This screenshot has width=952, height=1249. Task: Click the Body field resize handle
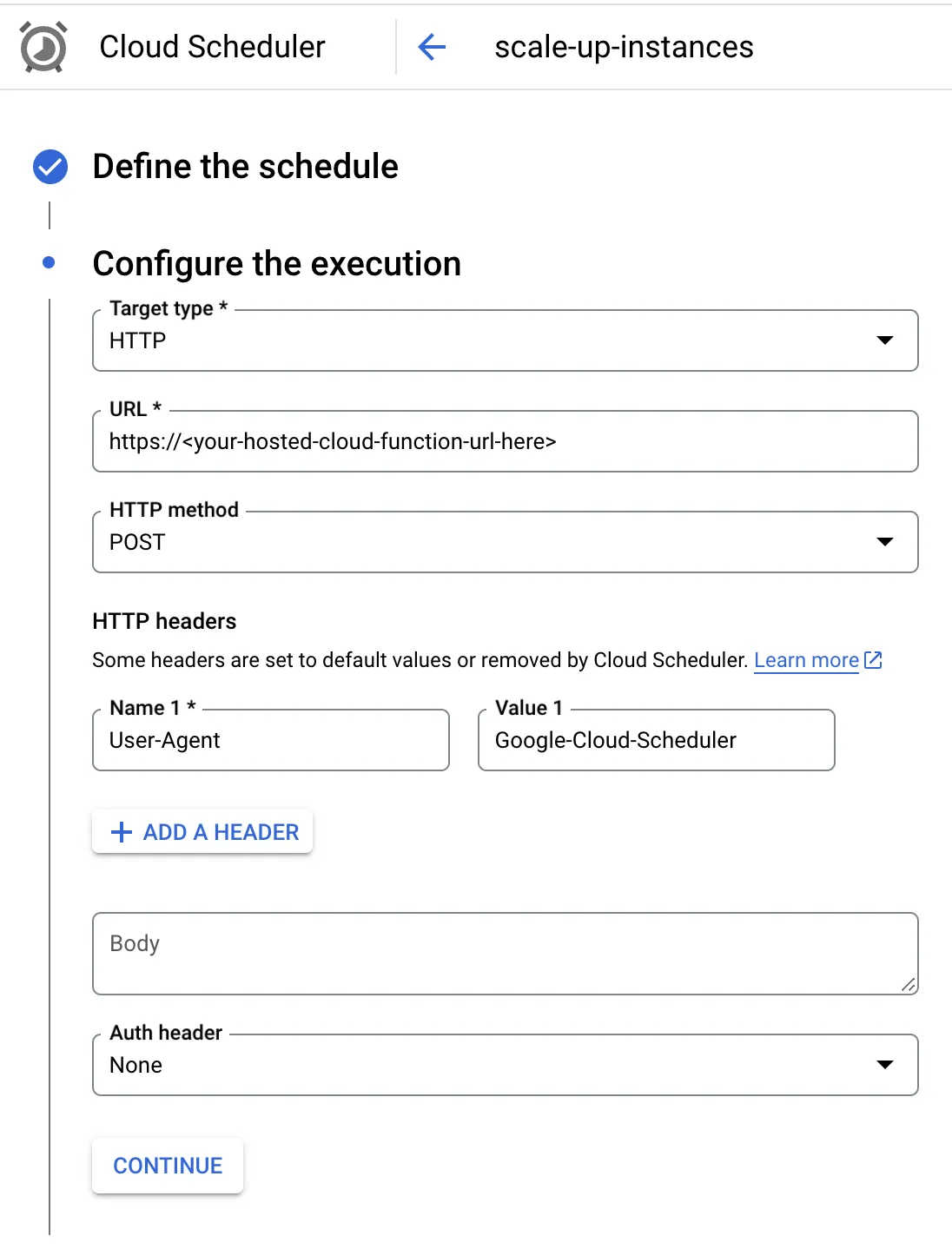tap(908, 984)
